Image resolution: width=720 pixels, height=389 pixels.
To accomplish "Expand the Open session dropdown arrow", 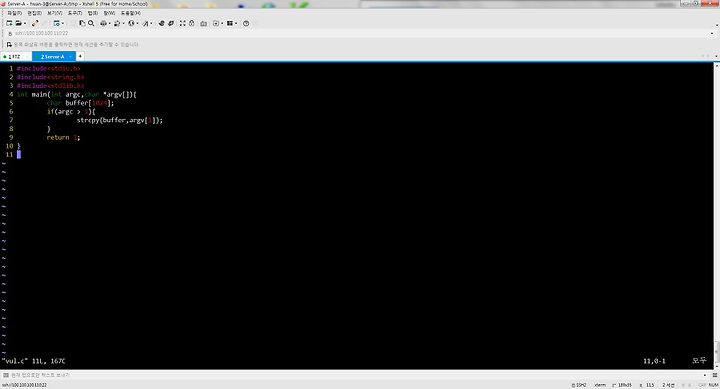I will pyautogui.click(x=25, y=23).
